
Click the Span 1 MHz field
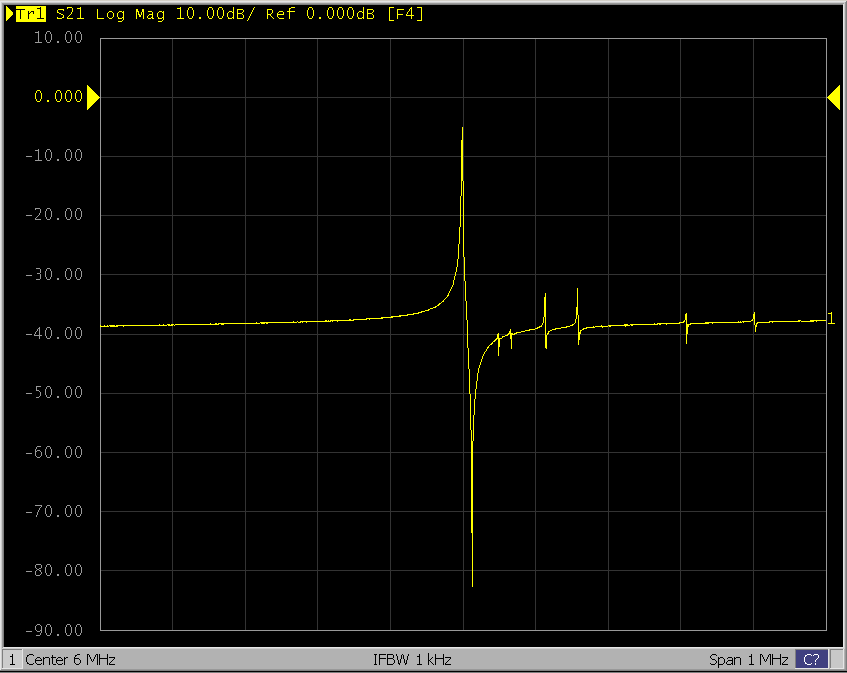coord(750,660)
